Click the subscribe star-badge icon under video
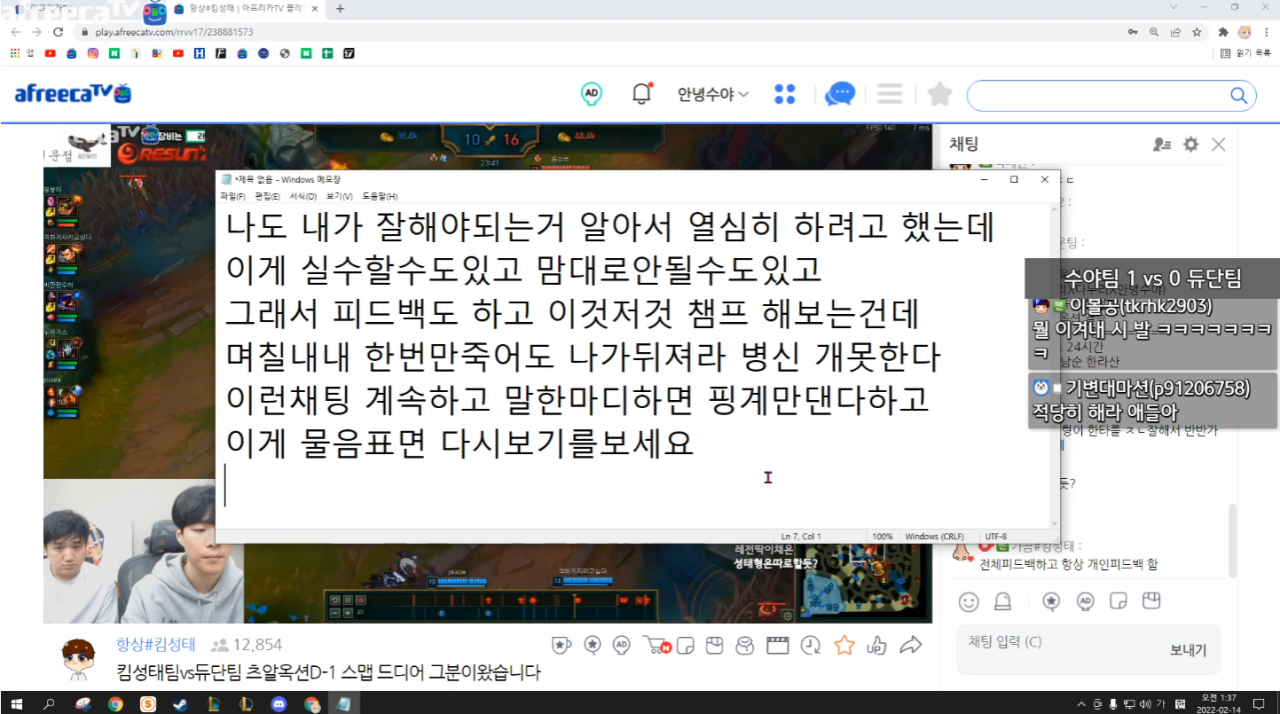This screenshot has width=1280, height=714. (x=562, y=645)
